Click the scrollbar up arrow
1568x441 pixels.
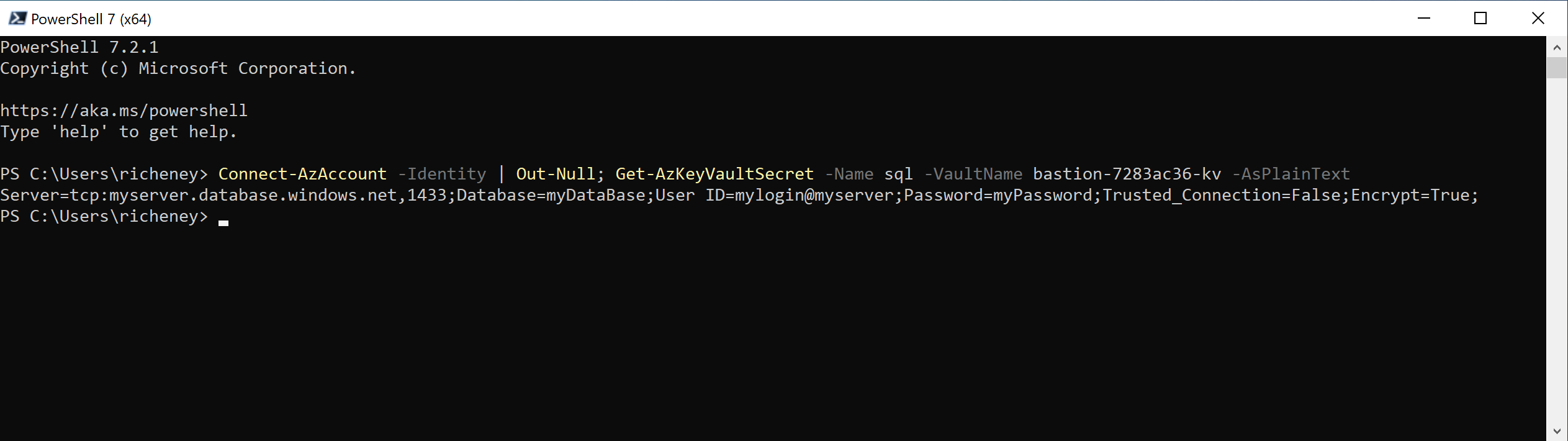[x=1557, y=46]
